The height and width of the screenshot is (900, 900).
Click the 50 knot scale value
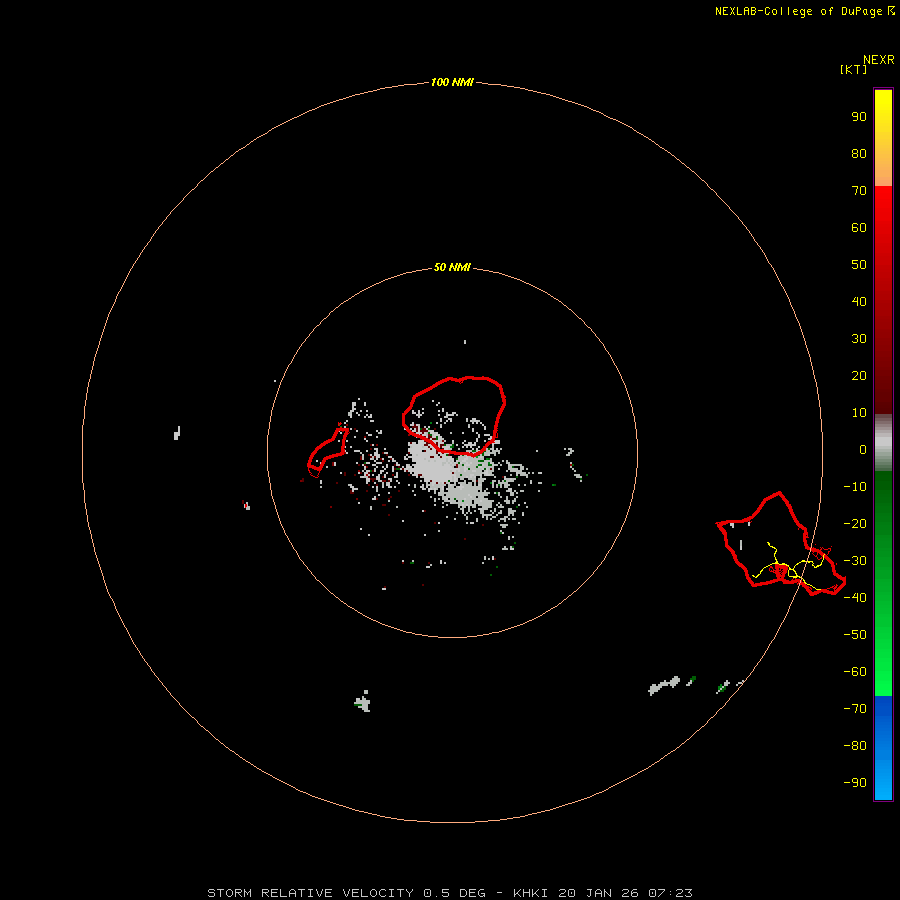click(x=859, y=265)
